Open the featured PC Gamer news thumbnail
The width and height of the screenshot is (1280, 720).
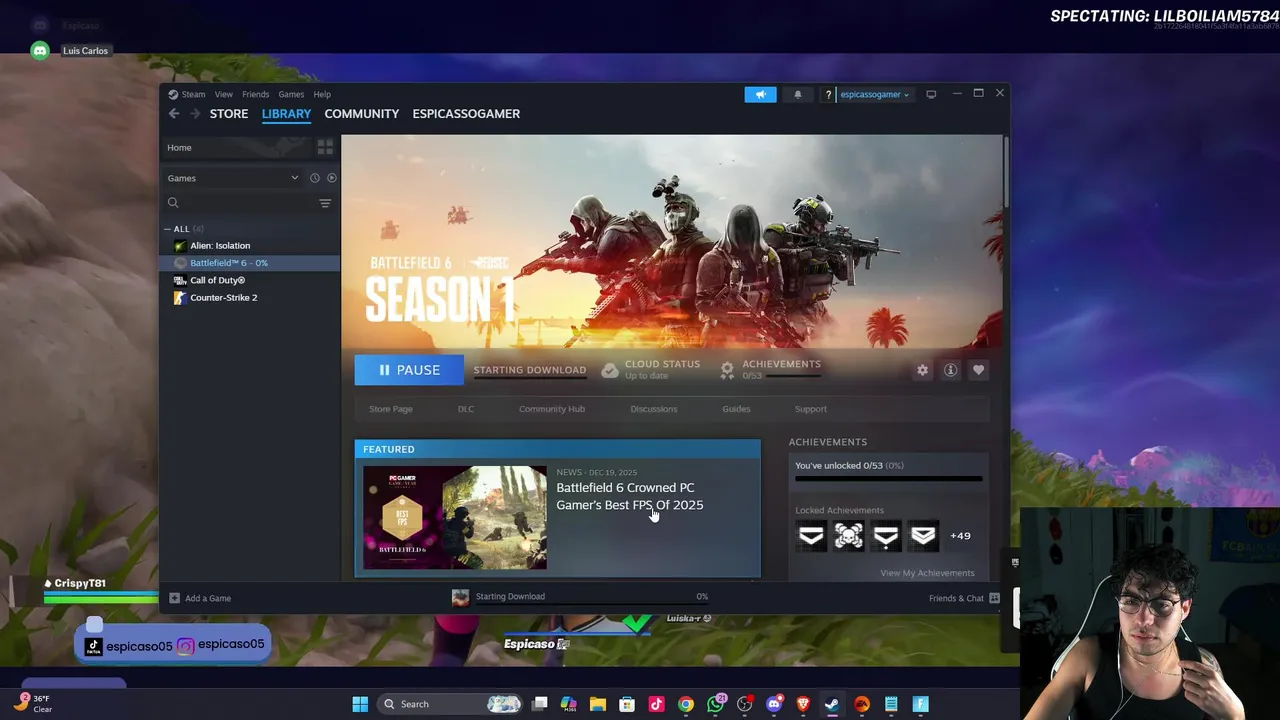click(455, 518)
